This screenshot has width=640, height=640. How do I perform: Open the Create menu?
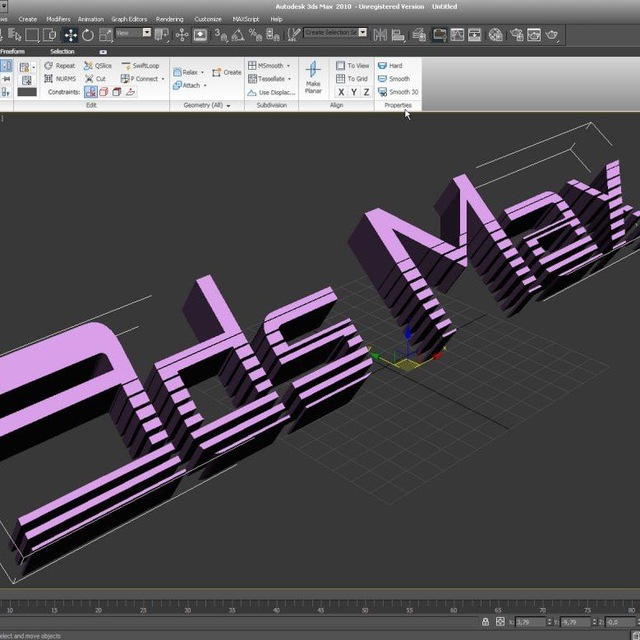(28, 19)
